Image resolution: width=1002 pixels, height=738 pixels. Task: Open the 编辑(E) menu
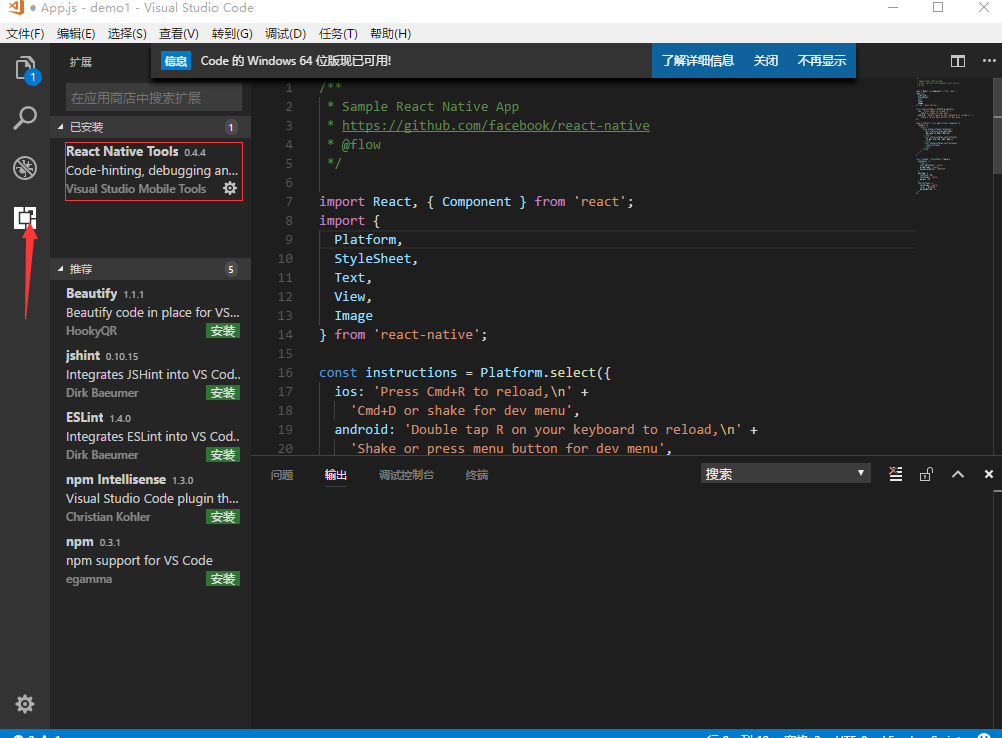click(x=76, y=34)
